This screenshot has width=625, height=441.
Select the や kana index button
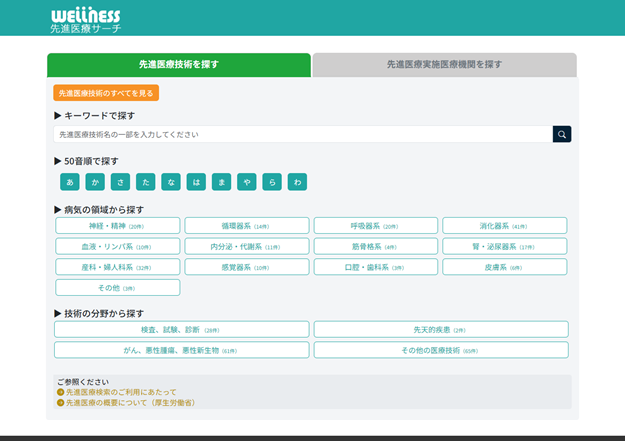[x=247, y=182]
